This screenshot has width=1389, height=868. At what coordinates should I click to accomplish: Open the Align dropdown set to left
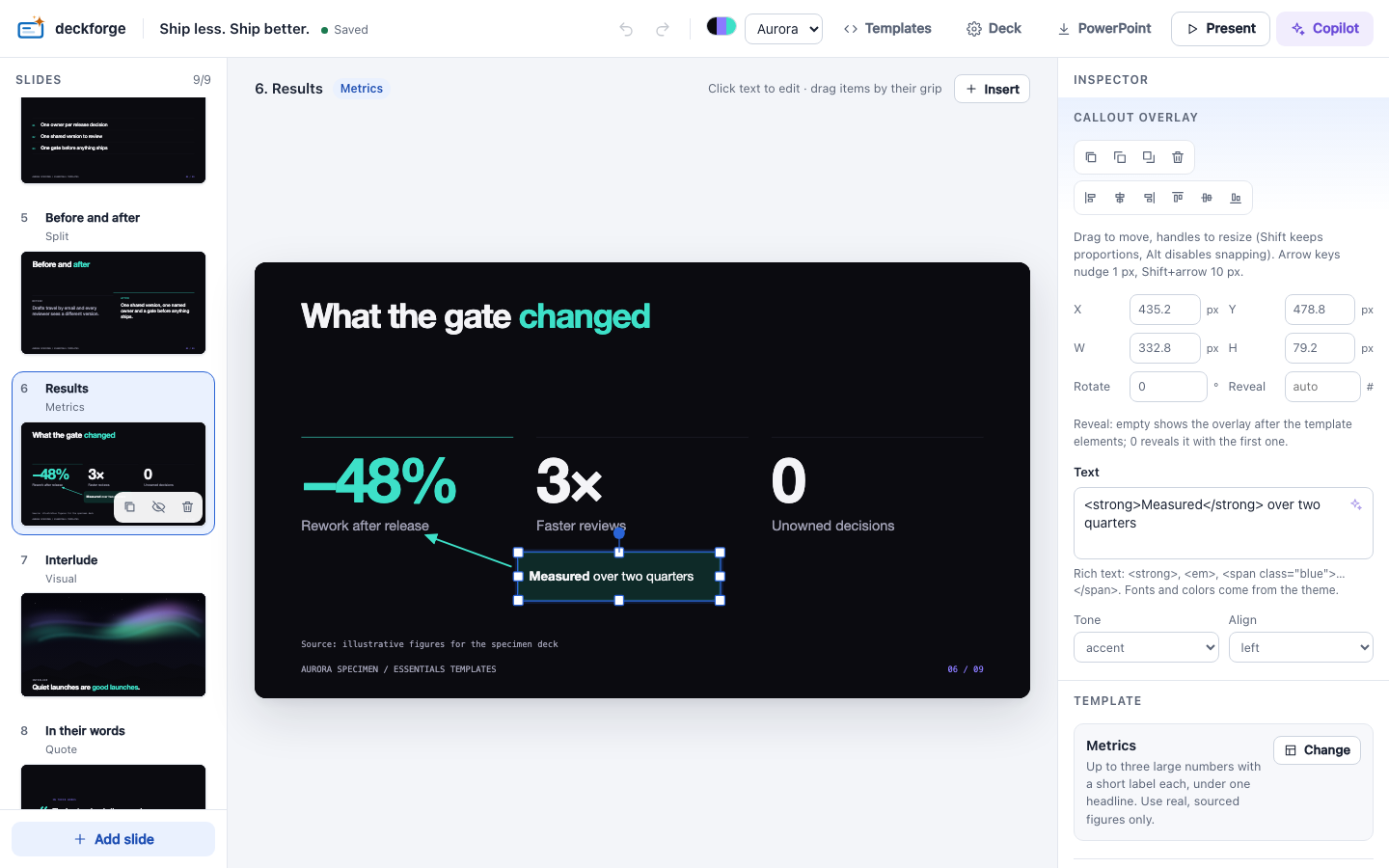(x=1301, y=647)
